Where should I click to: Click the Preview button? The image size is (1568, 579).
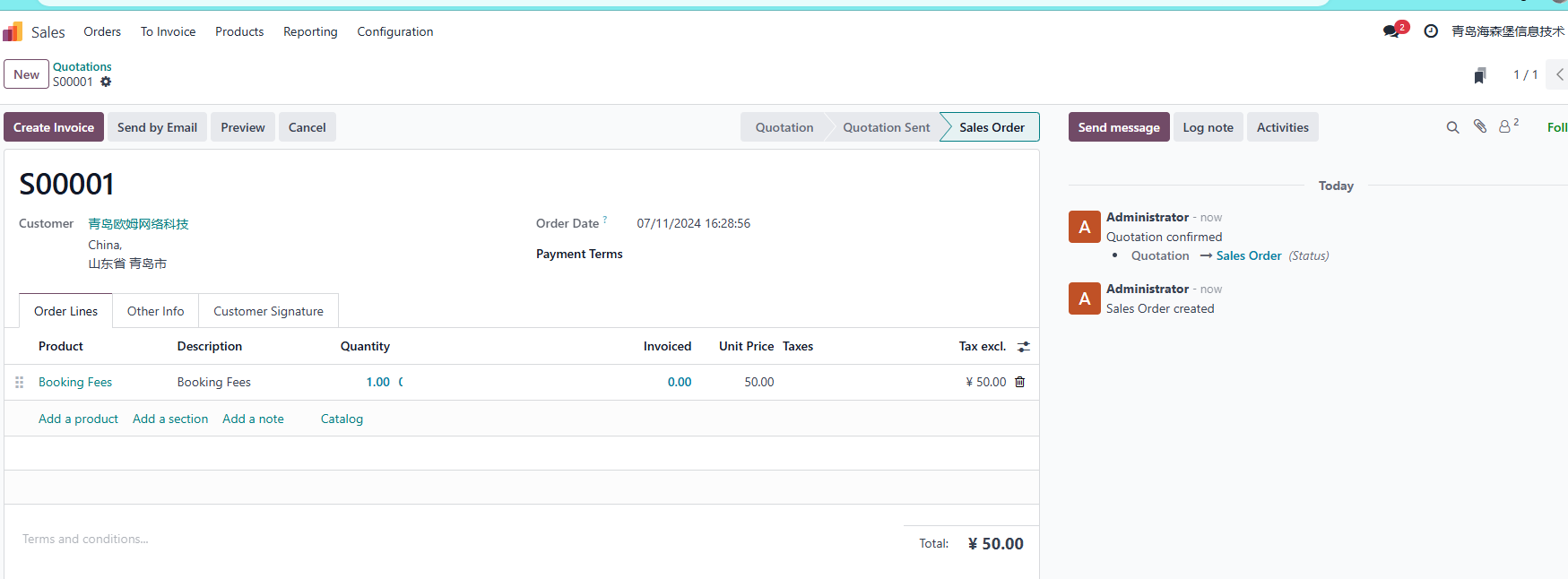click(x=243, y=127)
